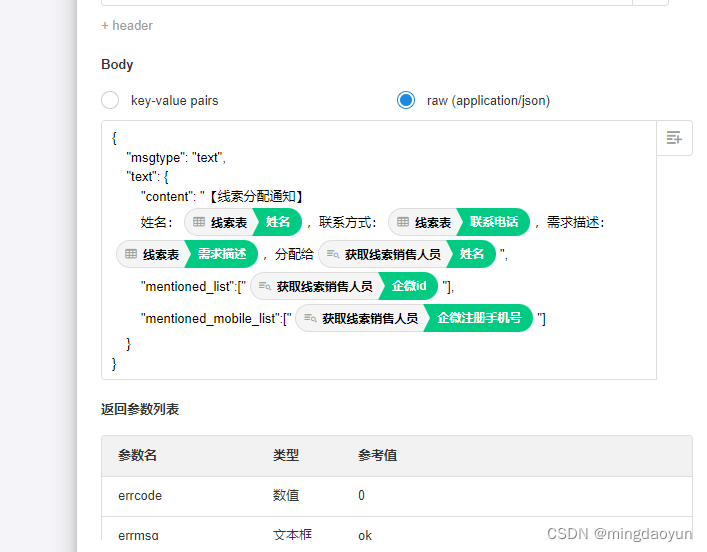The width and height of the screenshot is (707, 552).
Task: Click the 获取线索销售人员 企微注册手机号 field tag
Action: pos(414,318)
